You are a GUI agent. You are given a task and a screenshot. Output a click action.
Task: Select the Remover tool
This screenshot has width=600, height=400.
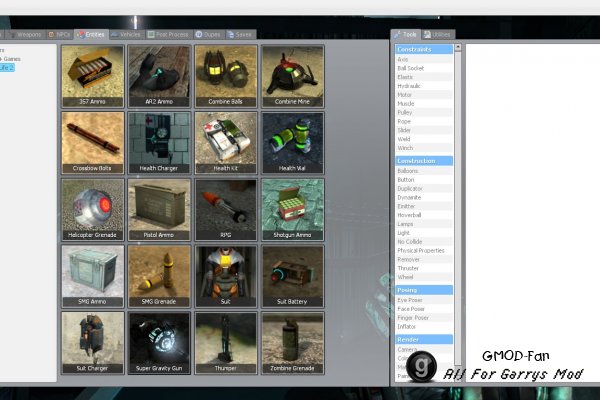[x=424, y=259]
